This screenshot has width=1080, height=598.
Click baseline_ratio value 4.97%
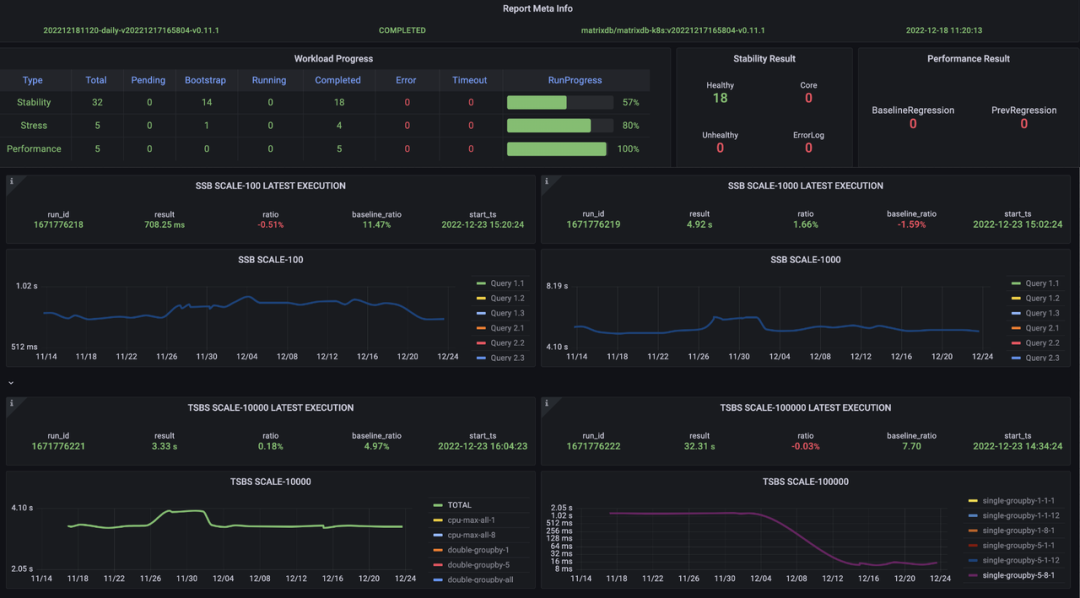[376, 446]
